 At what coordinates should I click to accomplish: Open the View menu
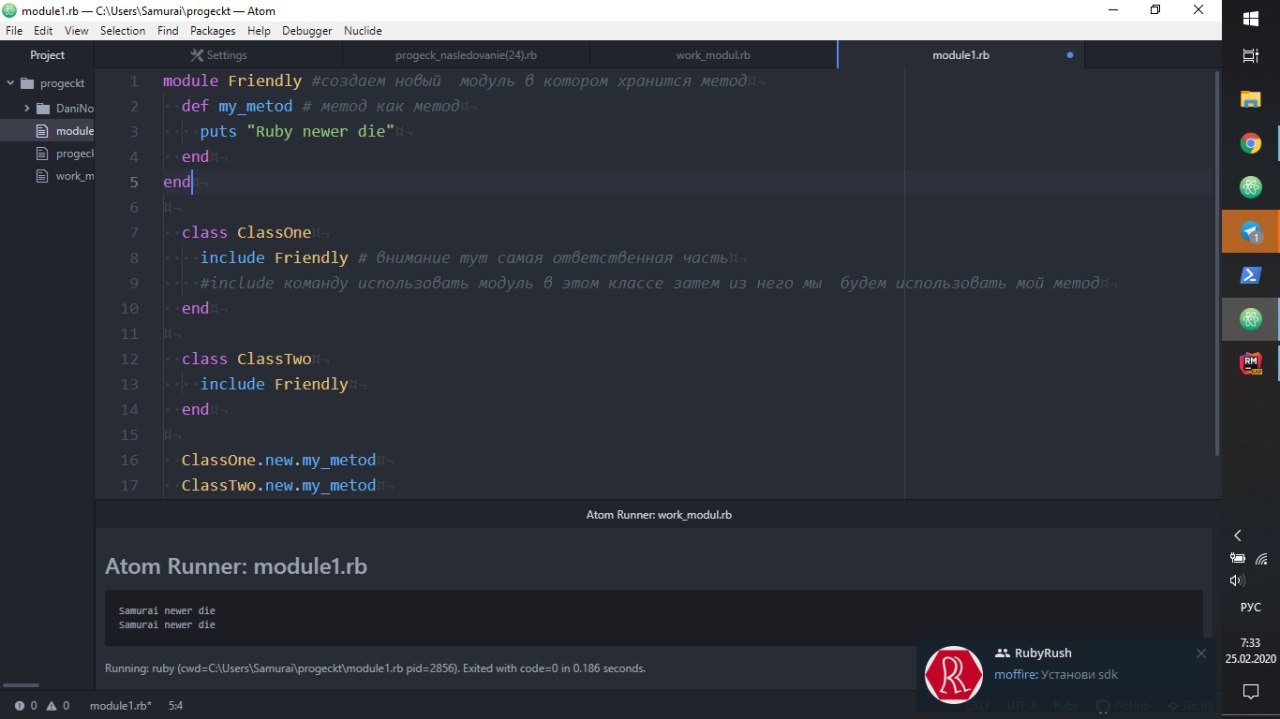(76, 31)
